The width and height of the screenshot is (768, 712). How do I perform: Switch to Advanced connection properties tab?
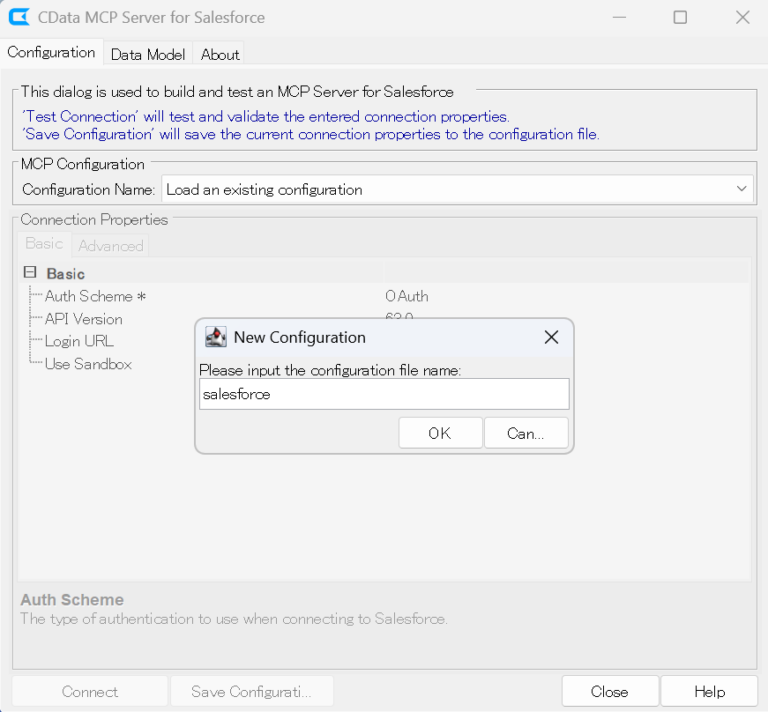[111, 245]
